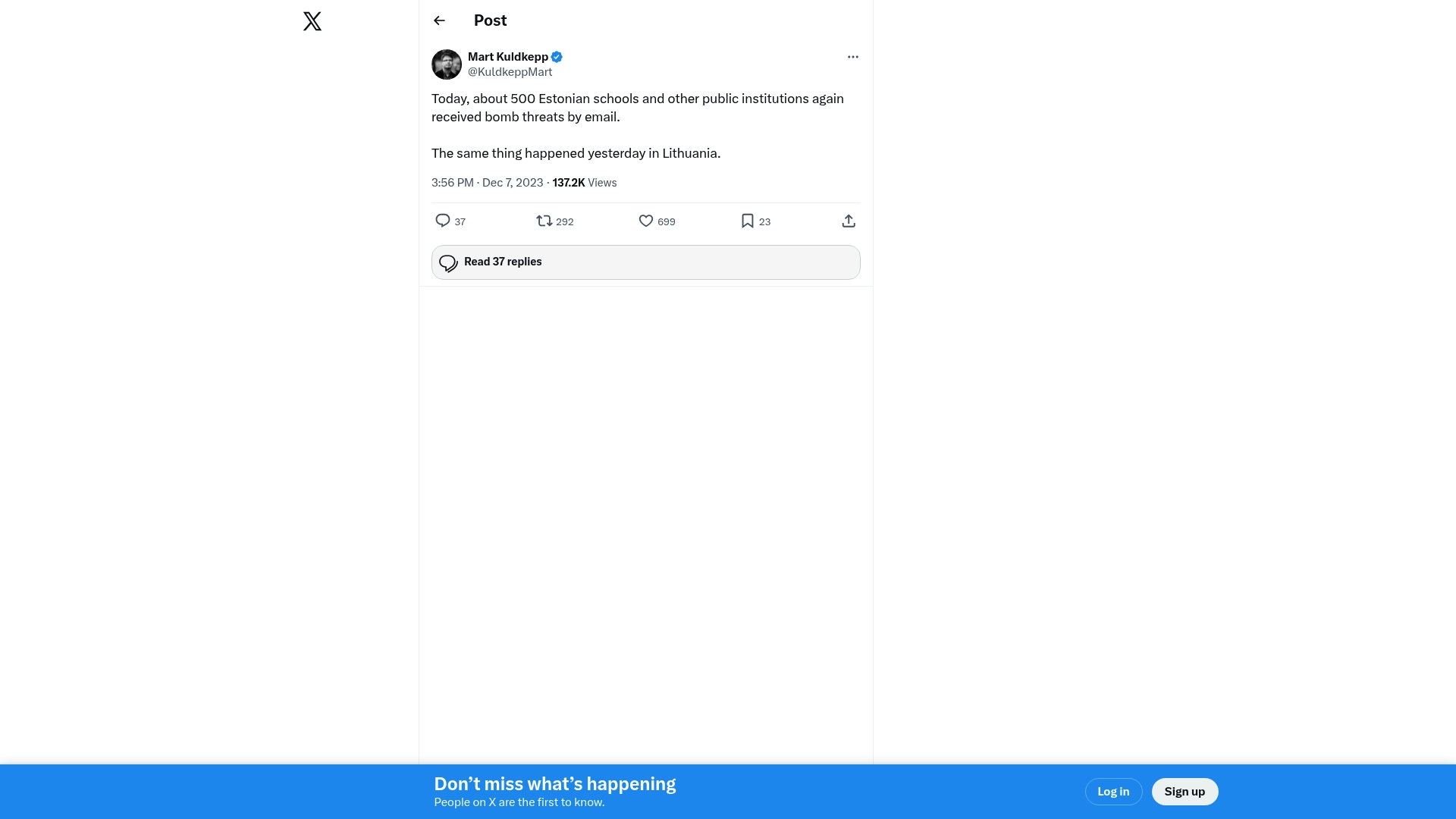Click the Mart Kuldkepp display name
Screen dimensions: 1456x819
507,57
